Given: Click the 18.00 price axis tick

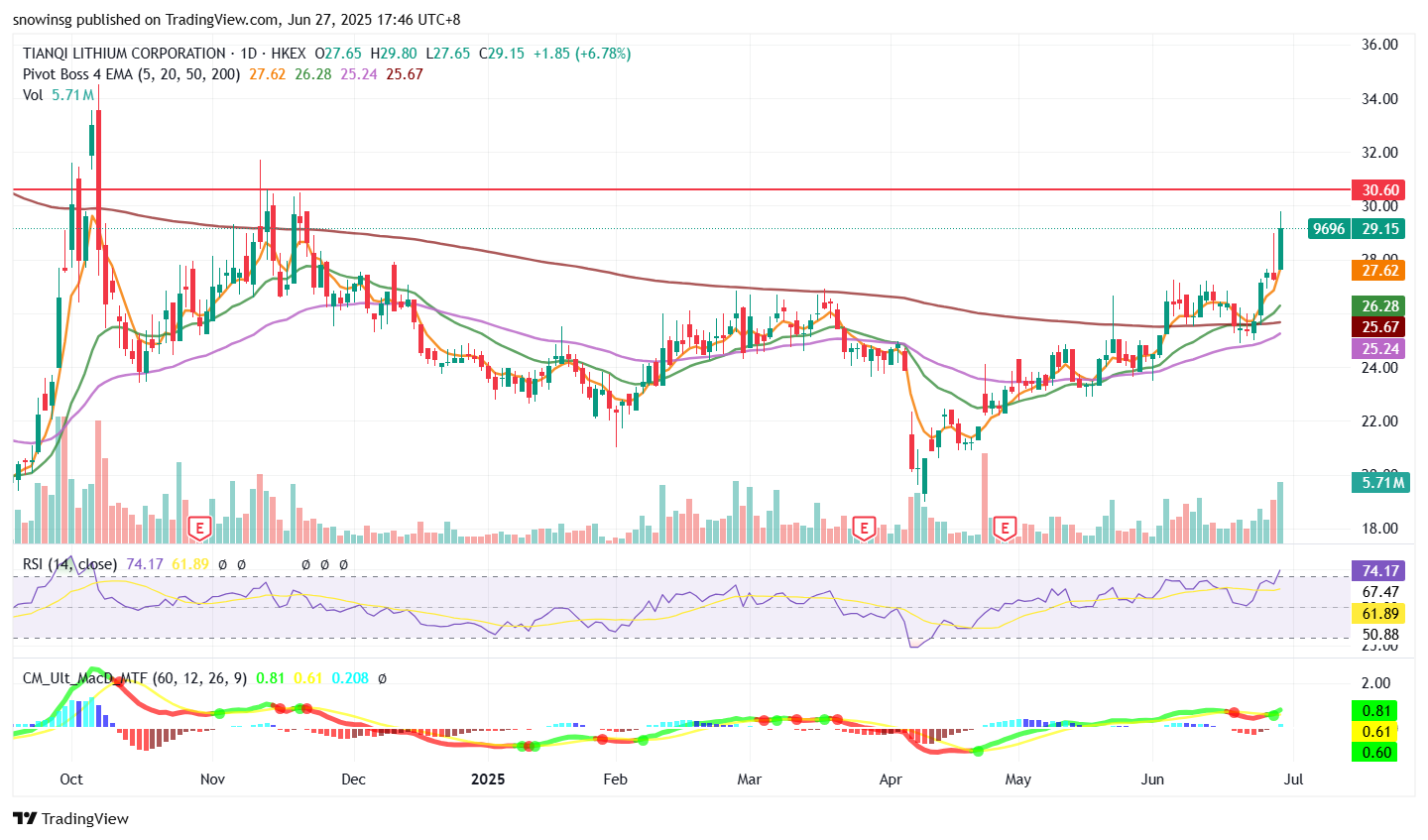Looking at the screenshot, I should [1380, 529].
